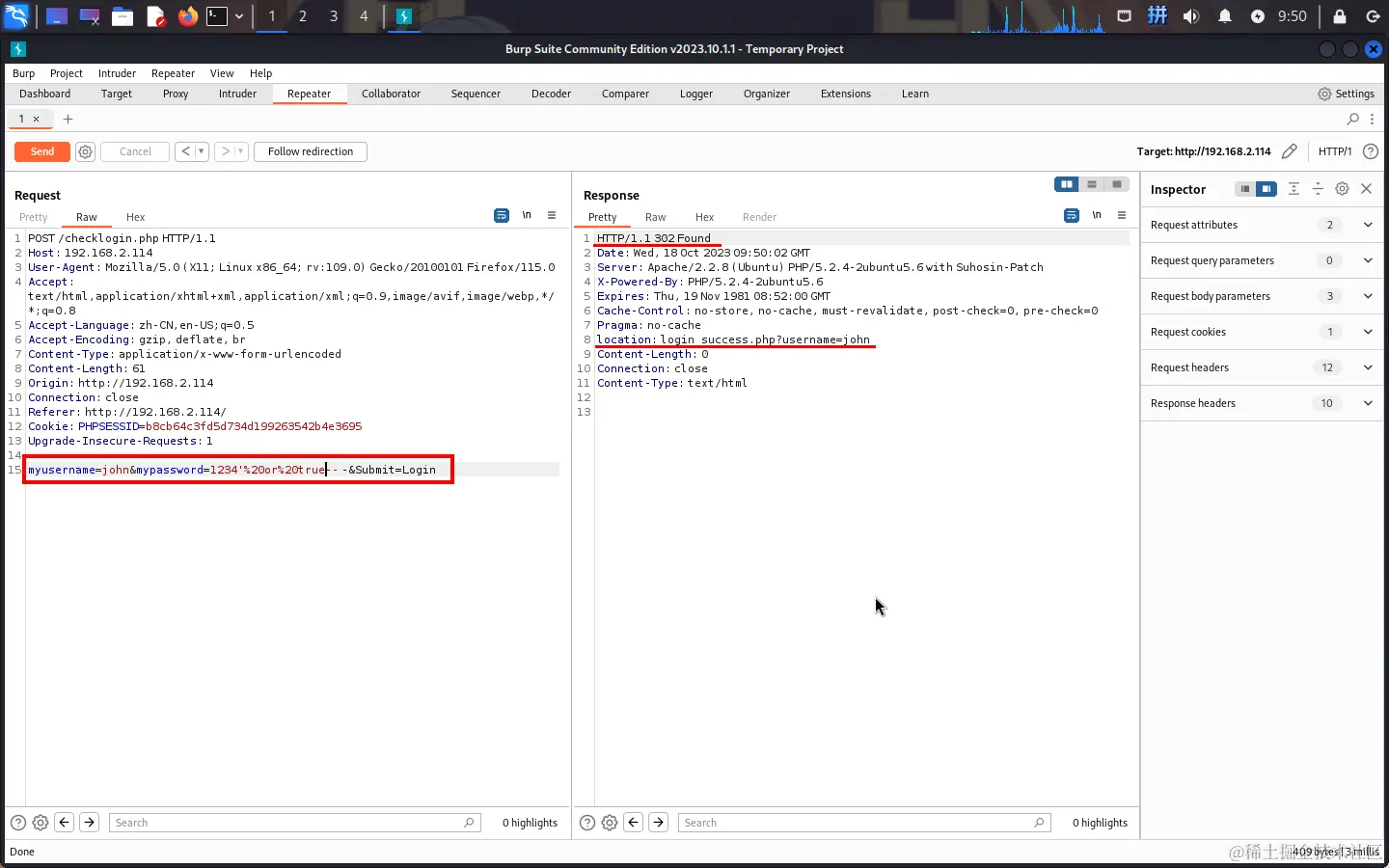Switch Response view to Render tab
The width and height of the screenshot is (1389, 868).
[759, 217]
